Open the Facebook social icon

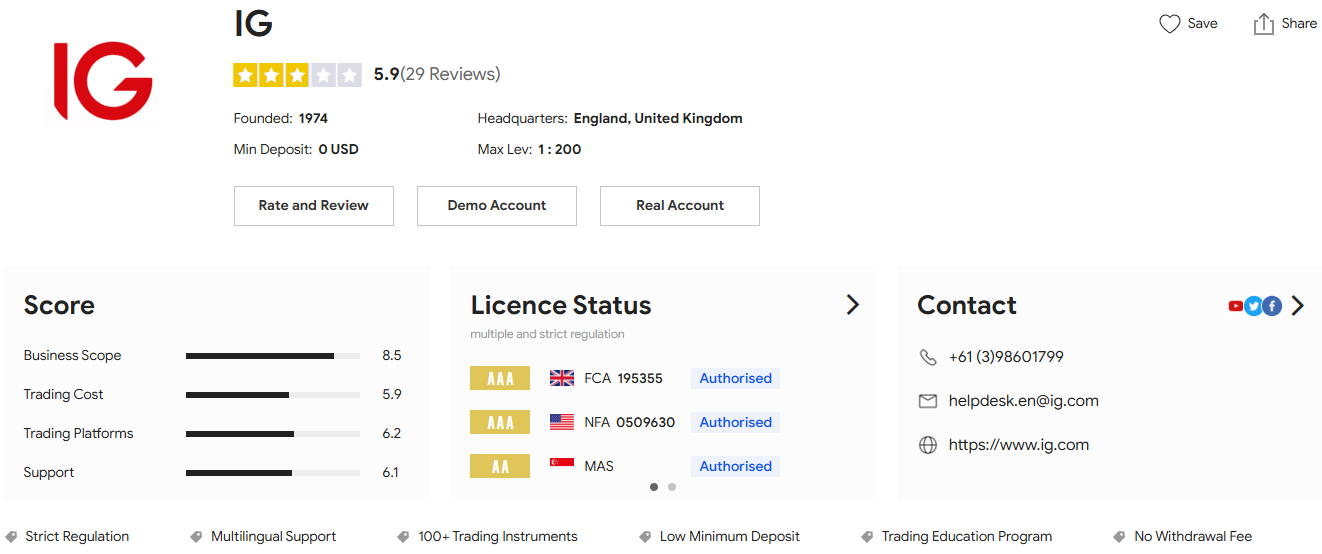[x=1271, y=306]
